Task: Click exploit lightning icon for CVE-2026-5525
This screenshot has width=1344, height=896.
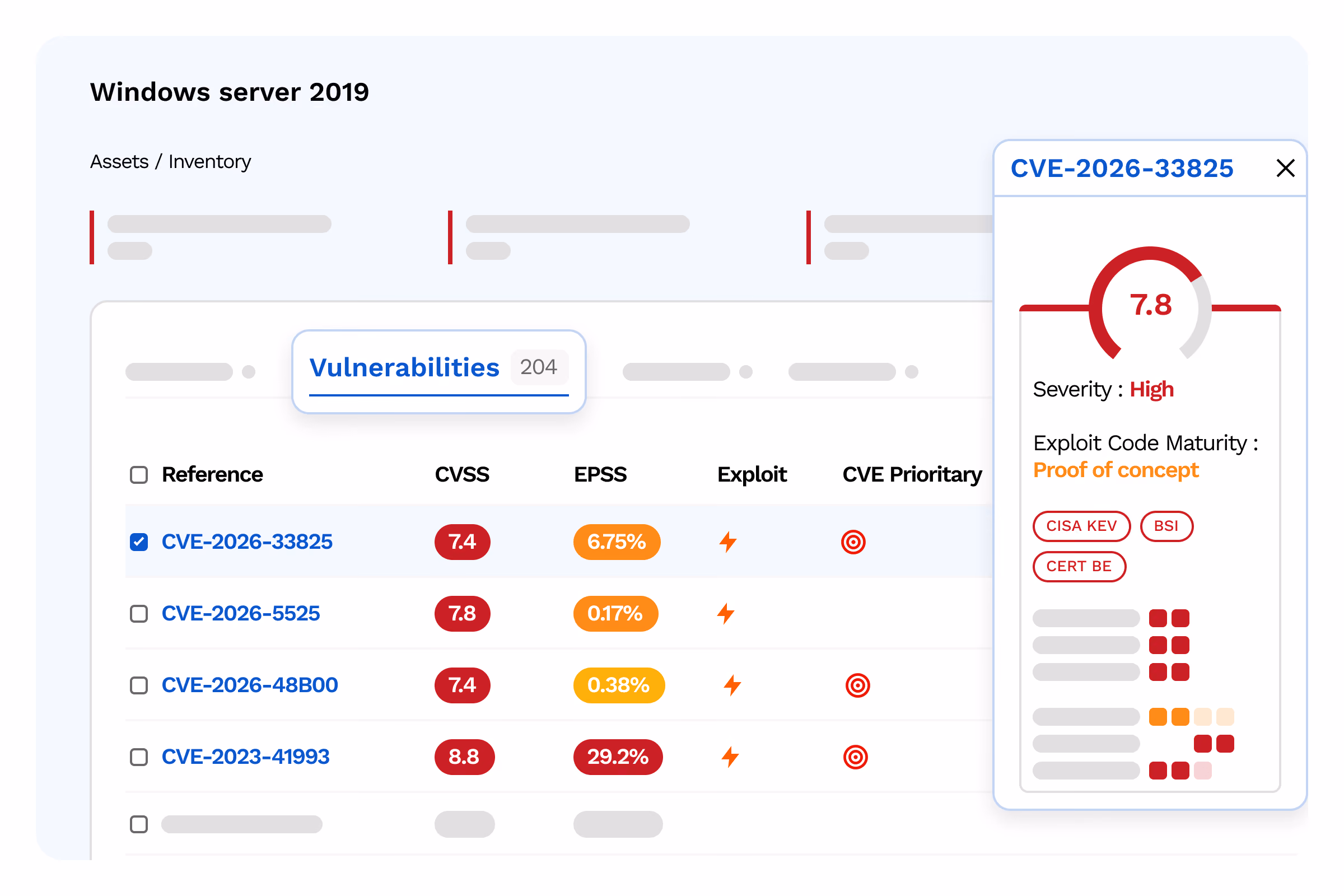Action: (x=726, y=614)
